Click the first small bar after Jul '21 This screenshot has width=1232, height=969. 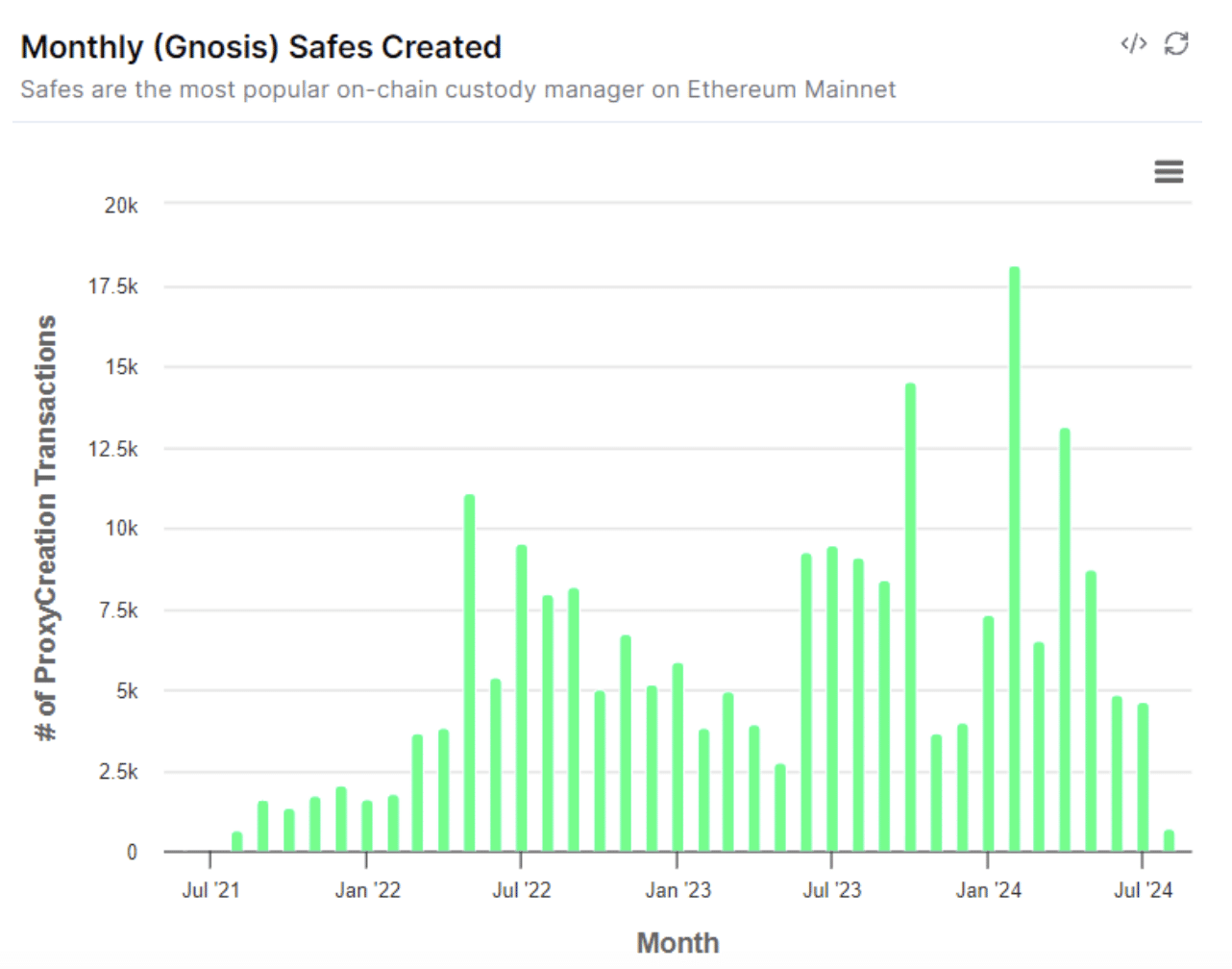[x=237, y=842]
